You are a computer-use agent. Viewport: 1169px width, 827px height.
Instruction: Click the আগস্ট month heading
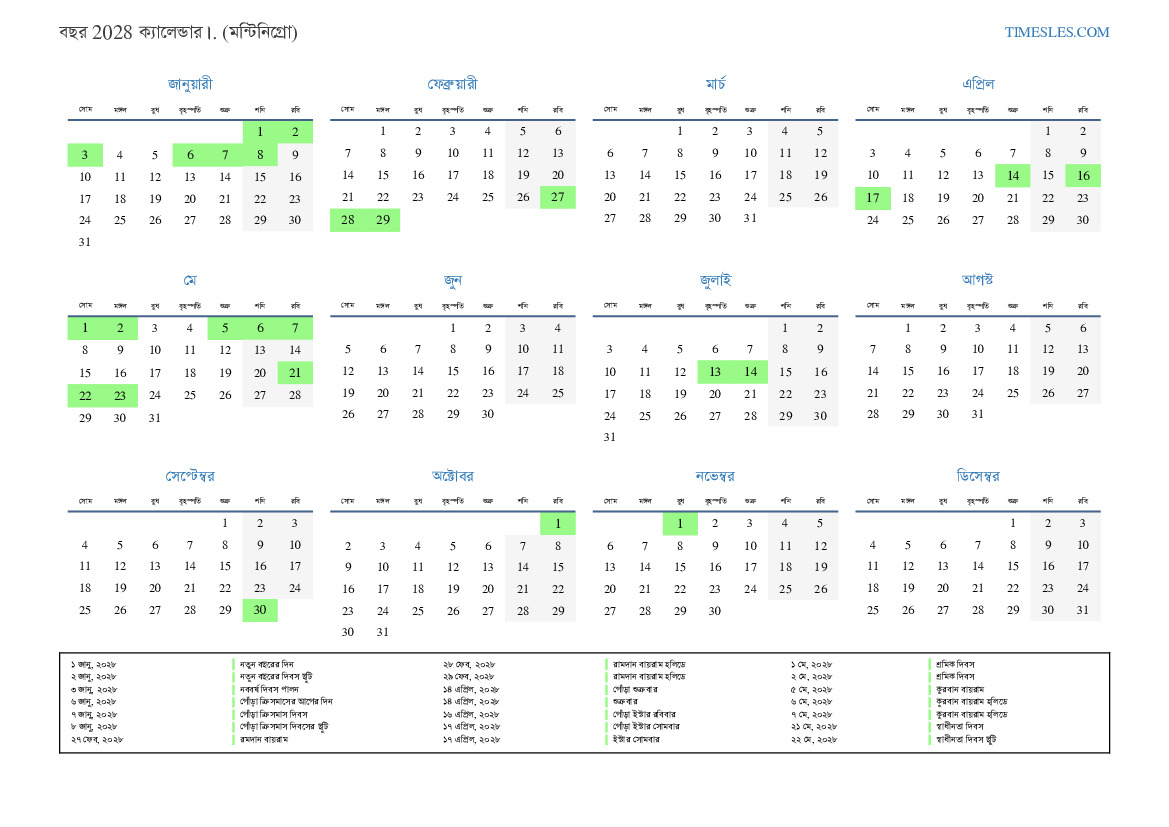point(977,279)
